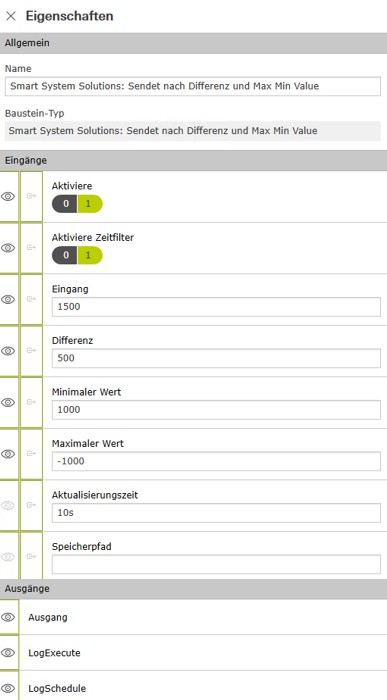Click the connection icon beside Aktualisierungszeit
The image size is (387, 700).
tap(31, 505)
